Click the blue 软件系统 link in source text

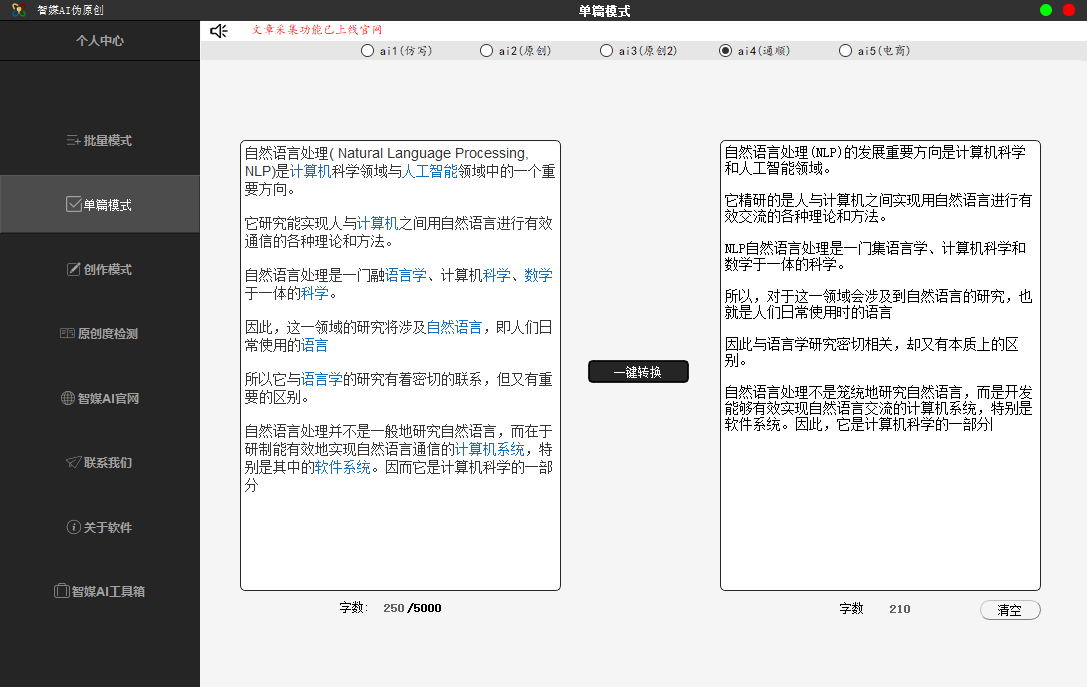[x=342, y=467]
